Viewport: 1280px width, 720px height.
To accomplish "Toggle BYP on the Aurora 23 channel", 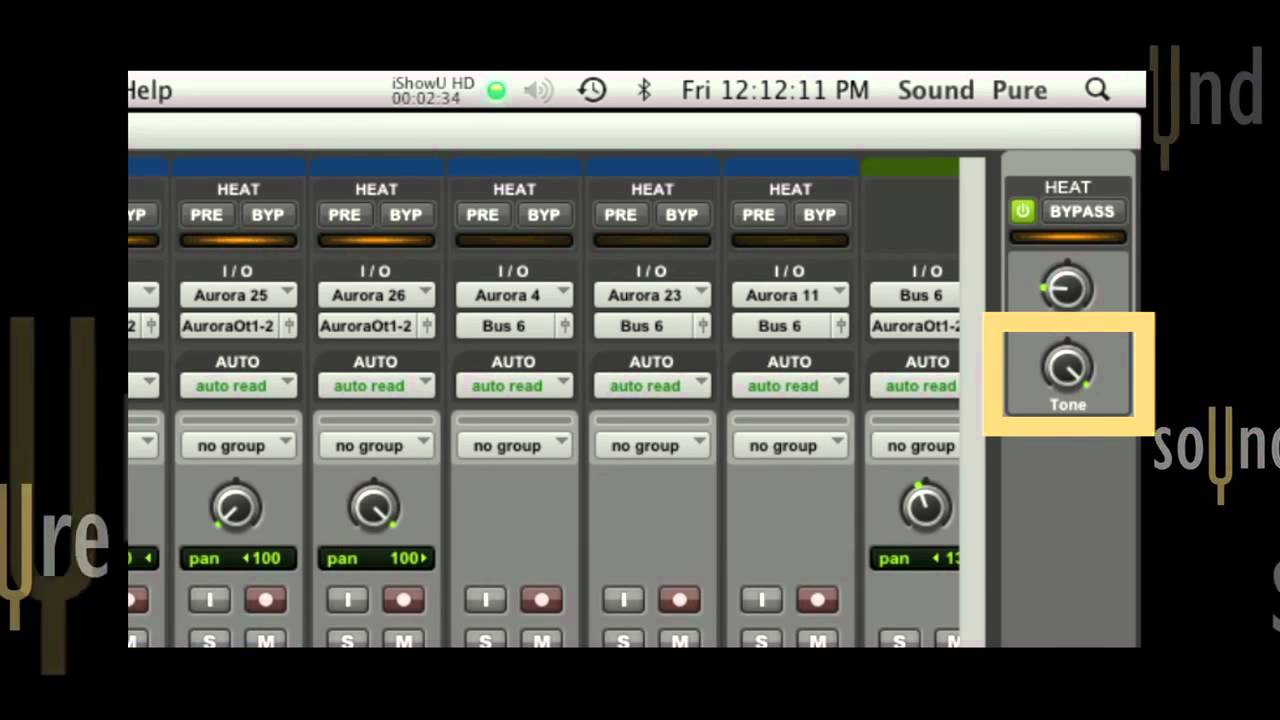I will point(681,214).
